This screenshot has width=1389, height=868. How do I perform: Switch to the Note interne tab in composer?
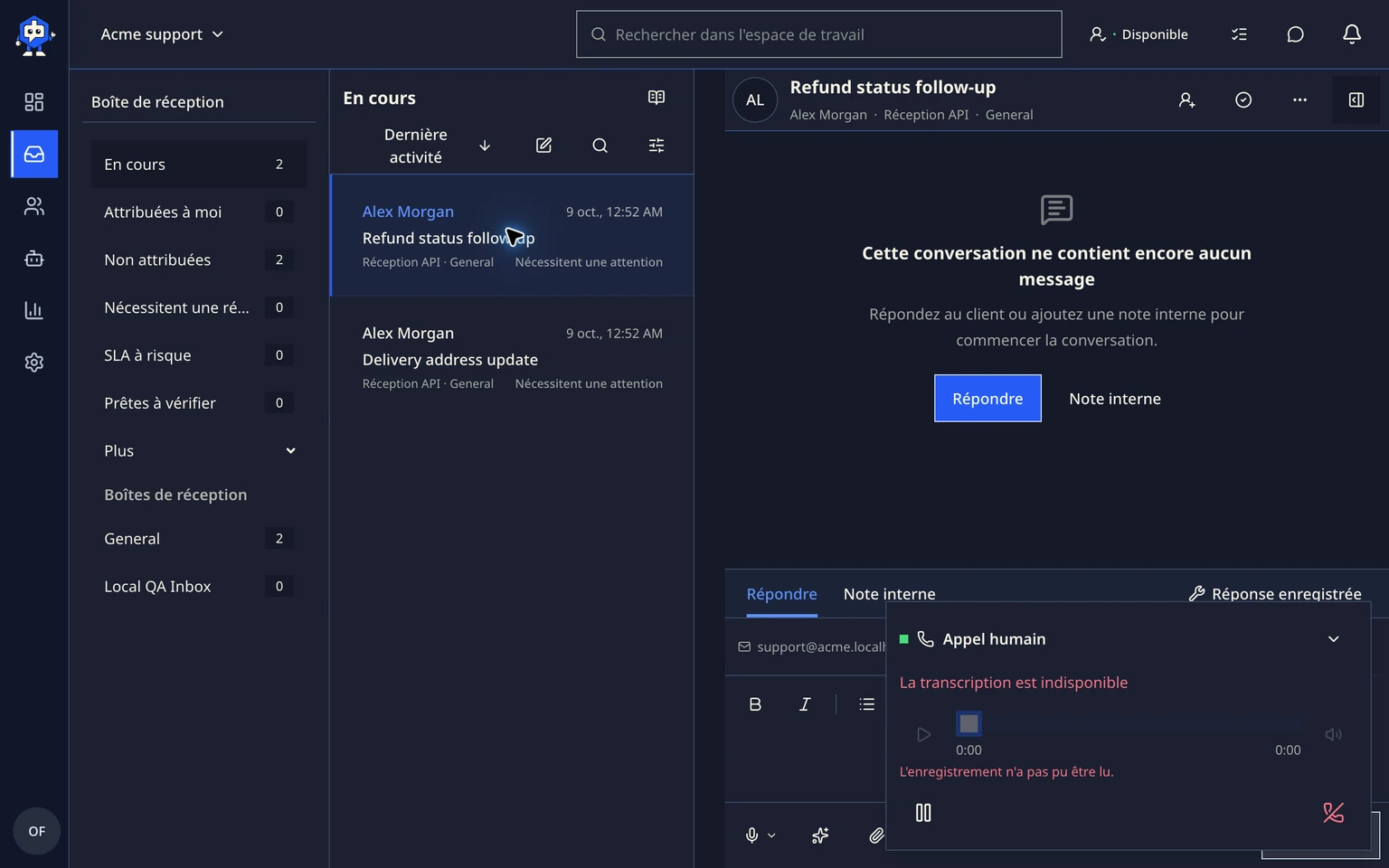tap(889, 594)
